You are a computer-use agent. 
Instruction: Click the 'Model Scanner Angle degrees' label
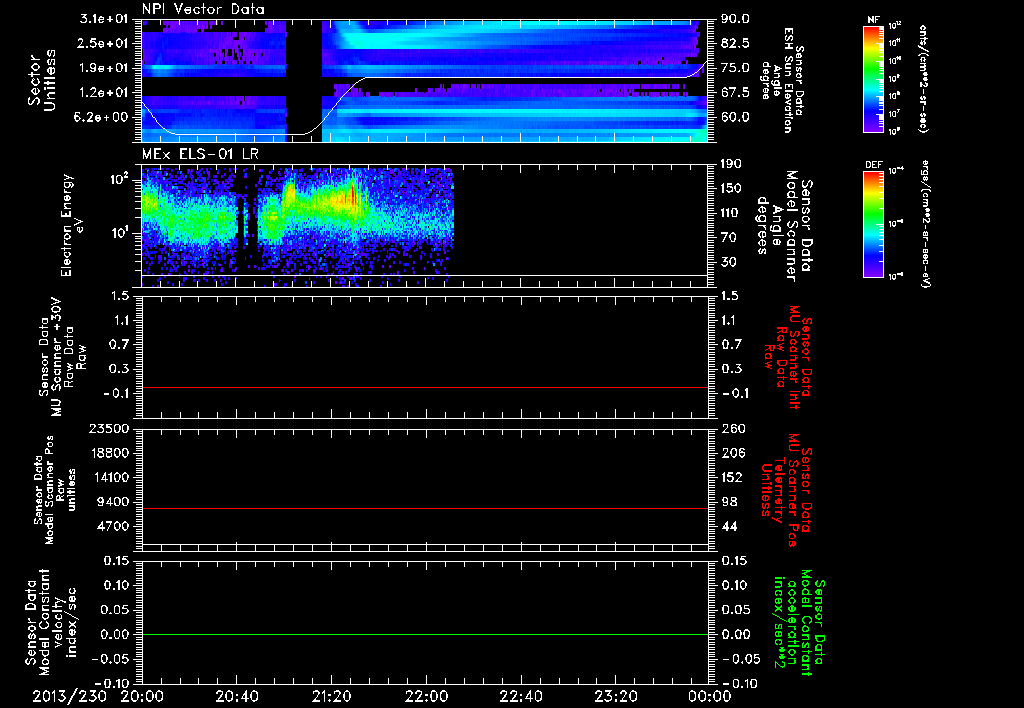tap(784, 226)
